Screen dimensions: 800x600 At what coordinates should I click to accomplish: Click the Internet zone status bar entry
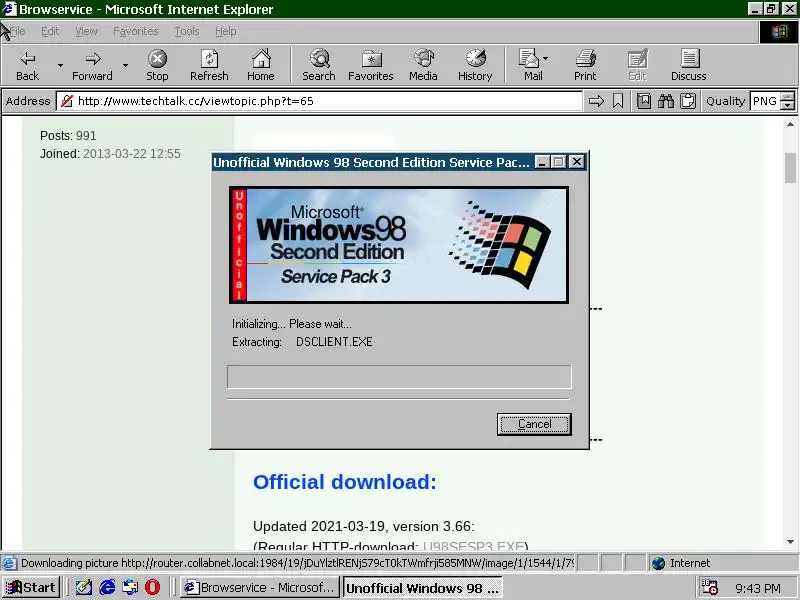click(x=722, y=563)
